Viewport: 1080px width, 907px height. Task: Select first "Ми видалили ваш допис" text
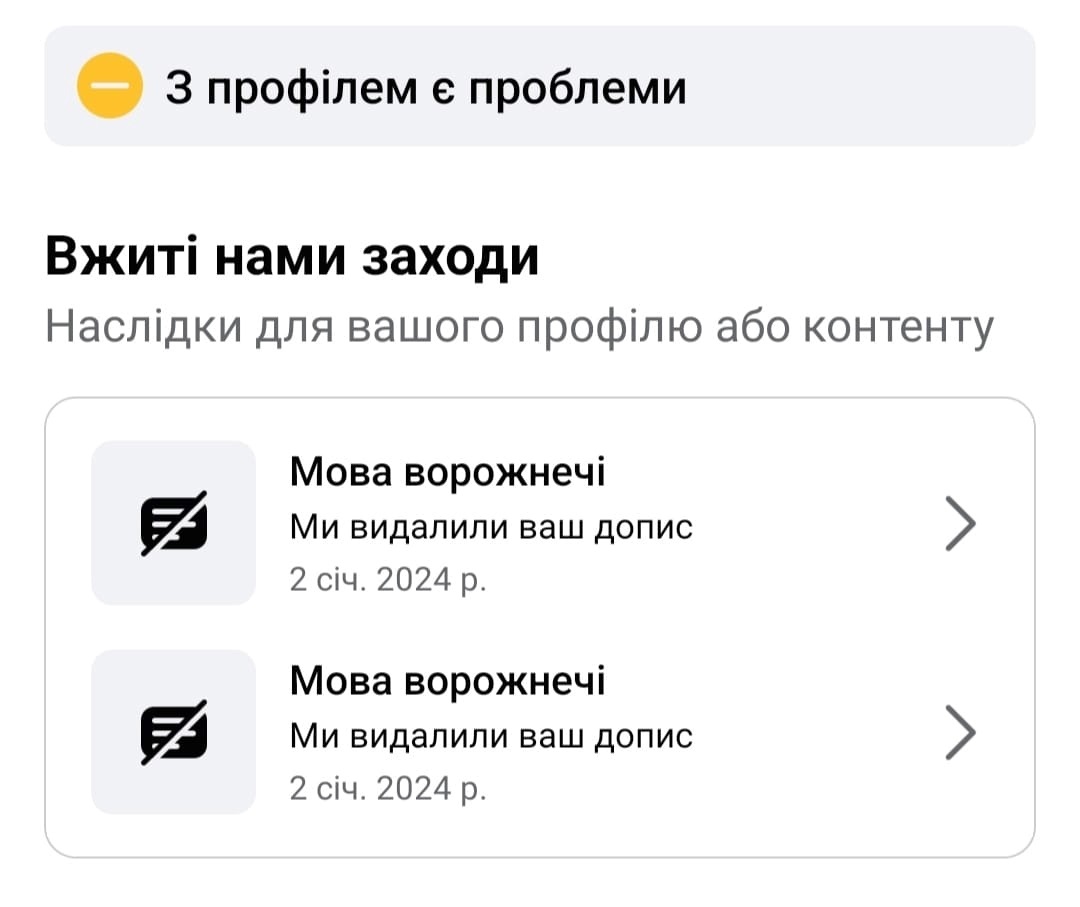point(490,527)
